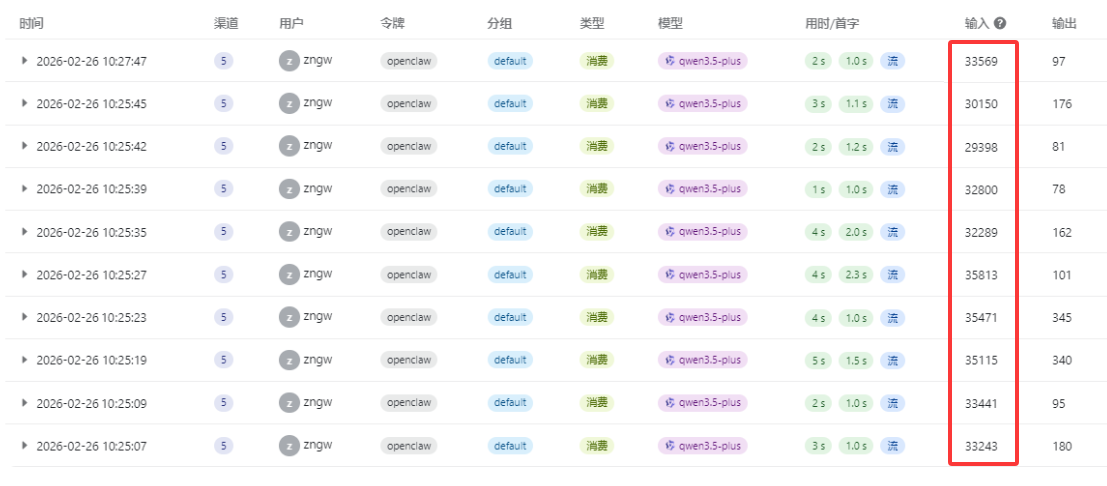This screenshot has height=486, width=1107.
Task: Click the qwen model icon in the 10:25:45 row
Action: (x=670, y=104)
